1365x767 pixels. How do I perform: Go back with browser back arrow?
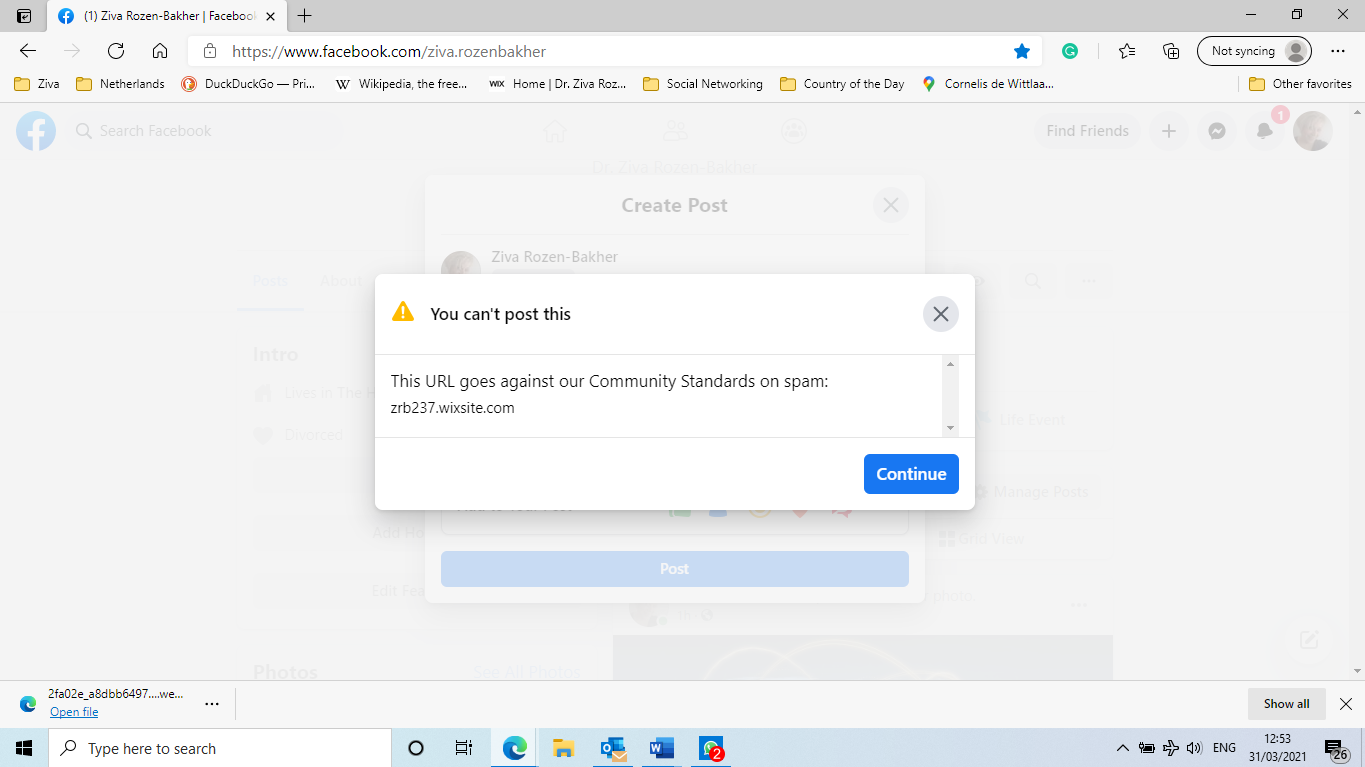coord(28,51)
